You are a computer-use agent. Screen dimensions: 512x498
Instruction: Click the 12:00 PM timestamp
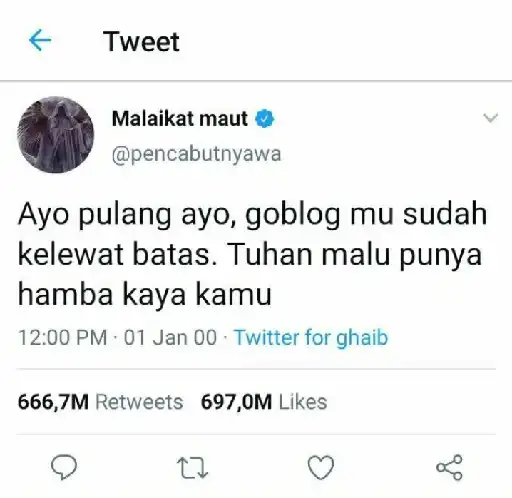pyautogui.click(x=63, y=337)
